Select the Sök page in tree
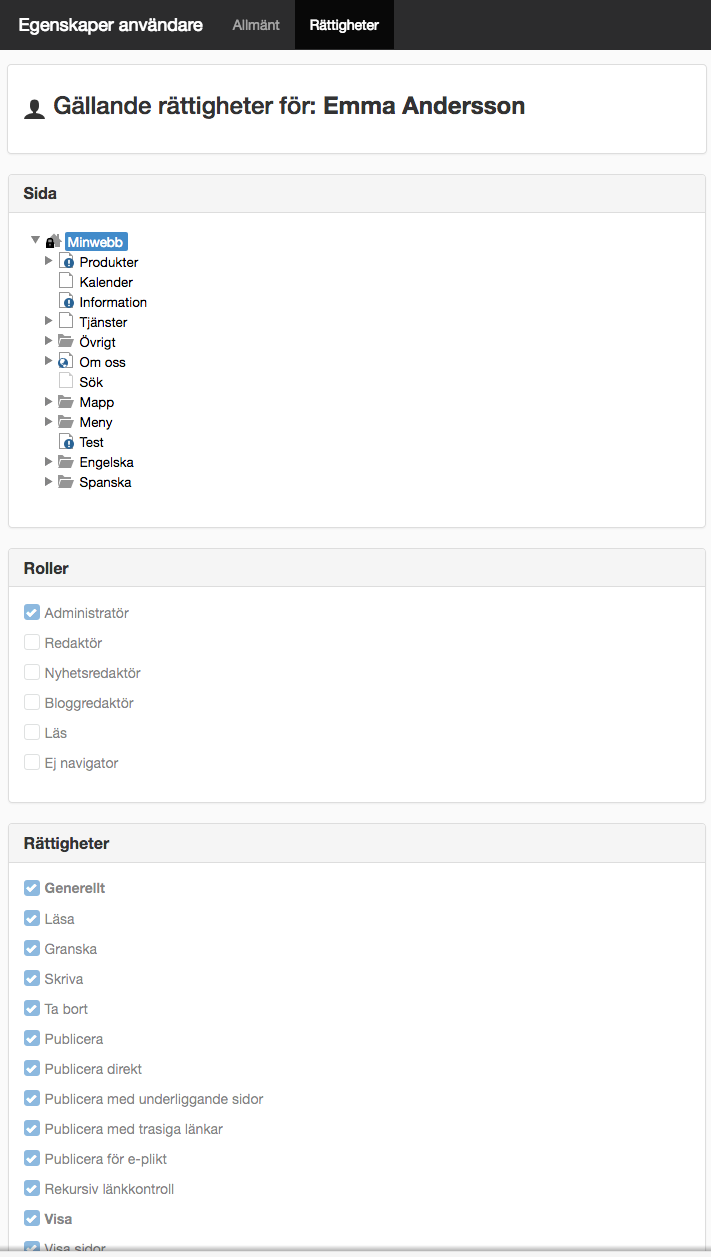Viewport: 711px width, 1257px height. pyautogui.click(x=91, y=382)
